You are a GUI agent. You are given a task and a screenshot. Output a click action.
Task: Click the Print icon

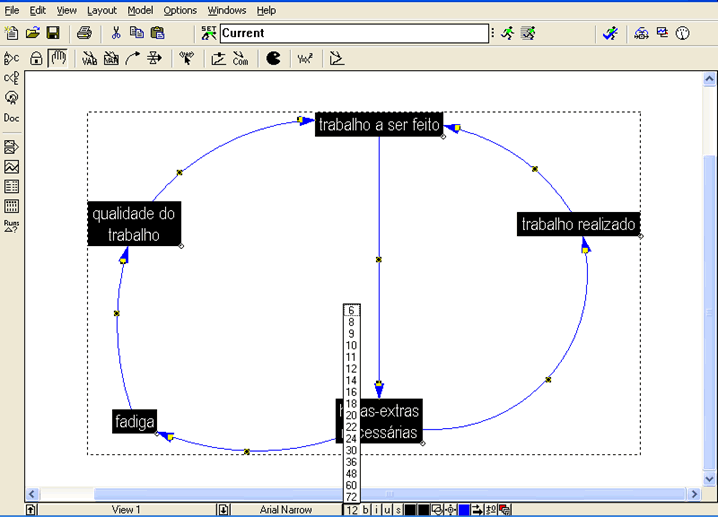pyautogui.click(x=84, y=33)
